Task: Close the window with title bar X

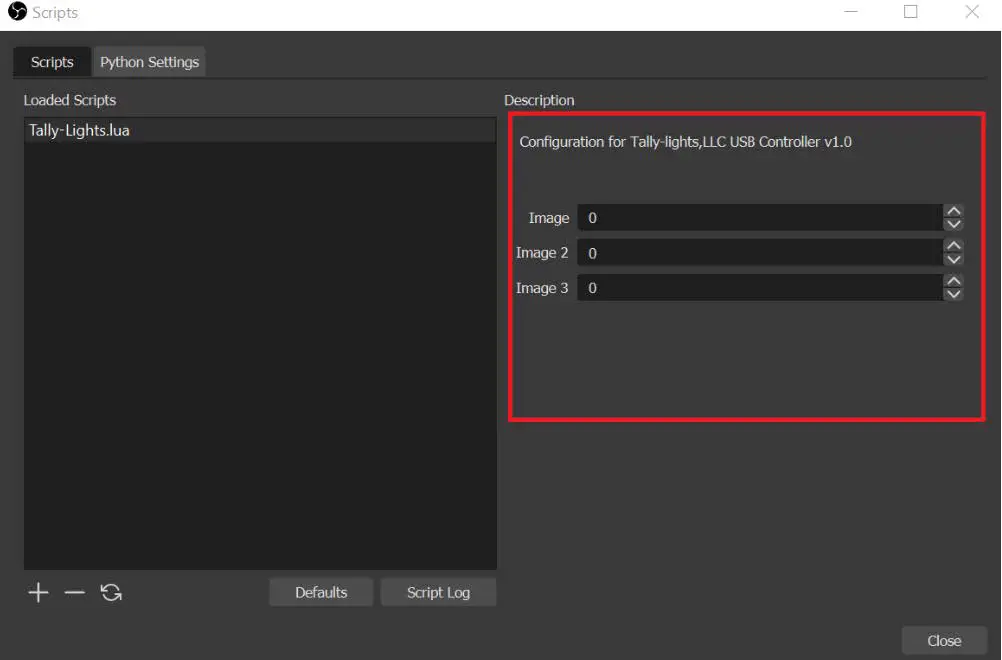Action: pos(972,12)
